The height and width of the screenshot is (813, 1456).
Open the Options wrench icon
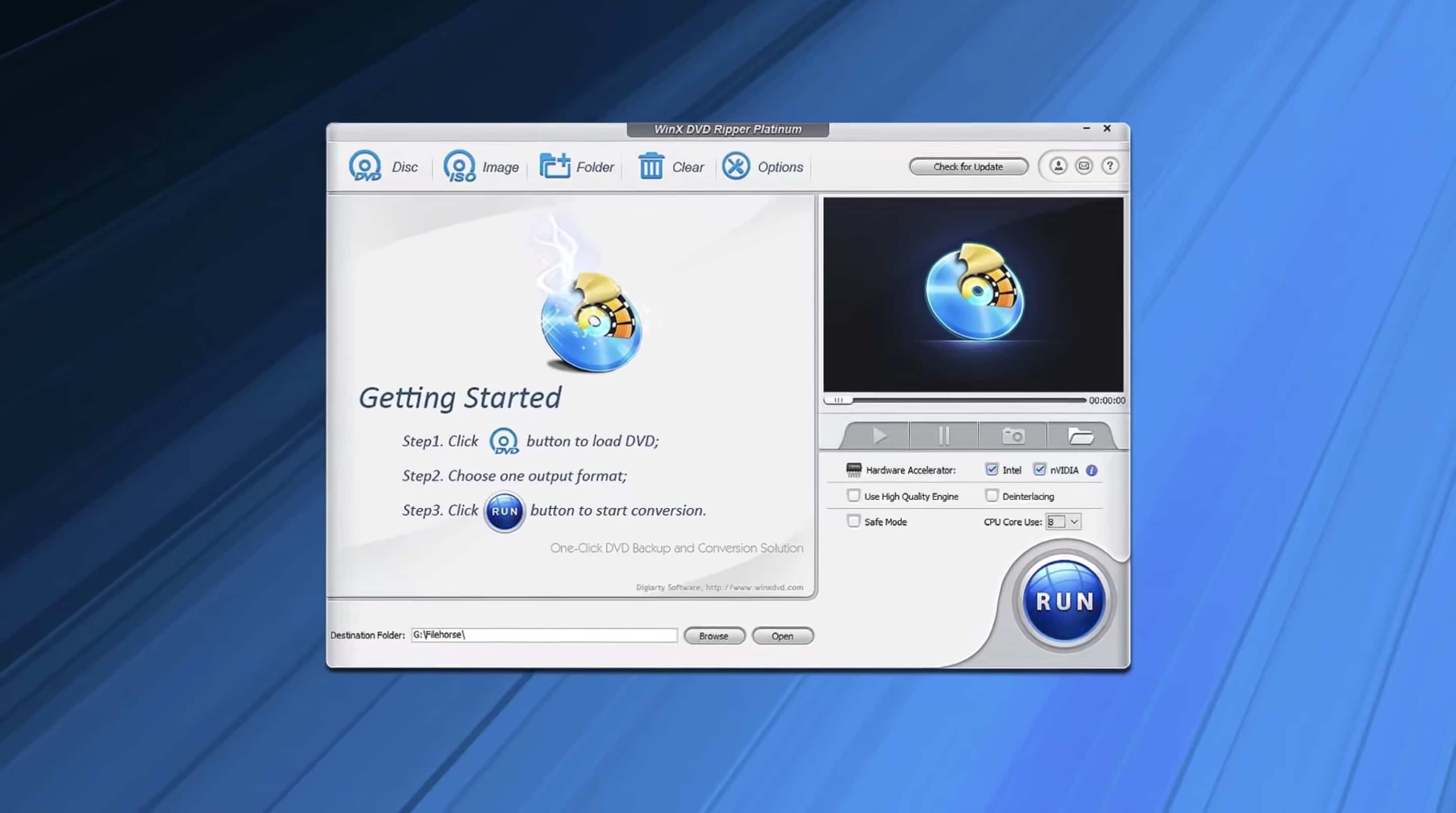(x=736, y=166)
